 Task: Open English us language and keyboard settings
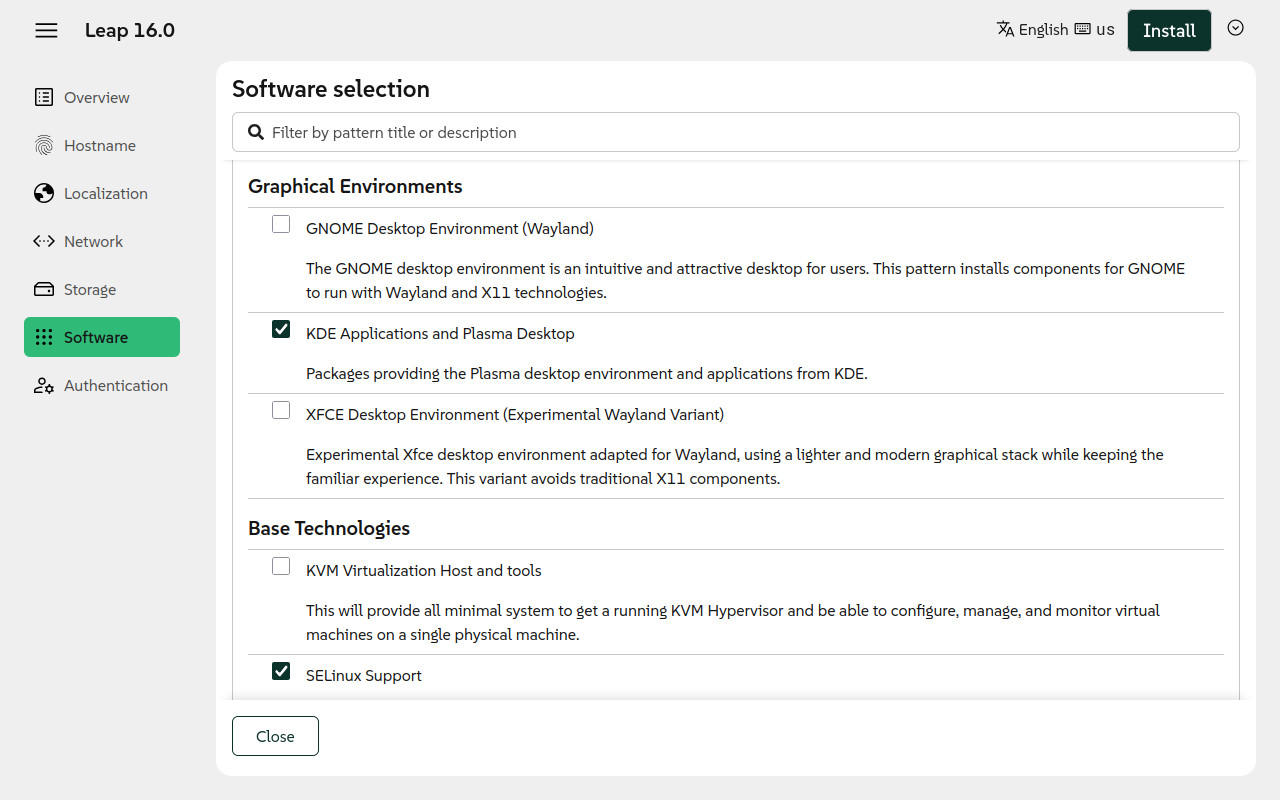[1055, 30]
